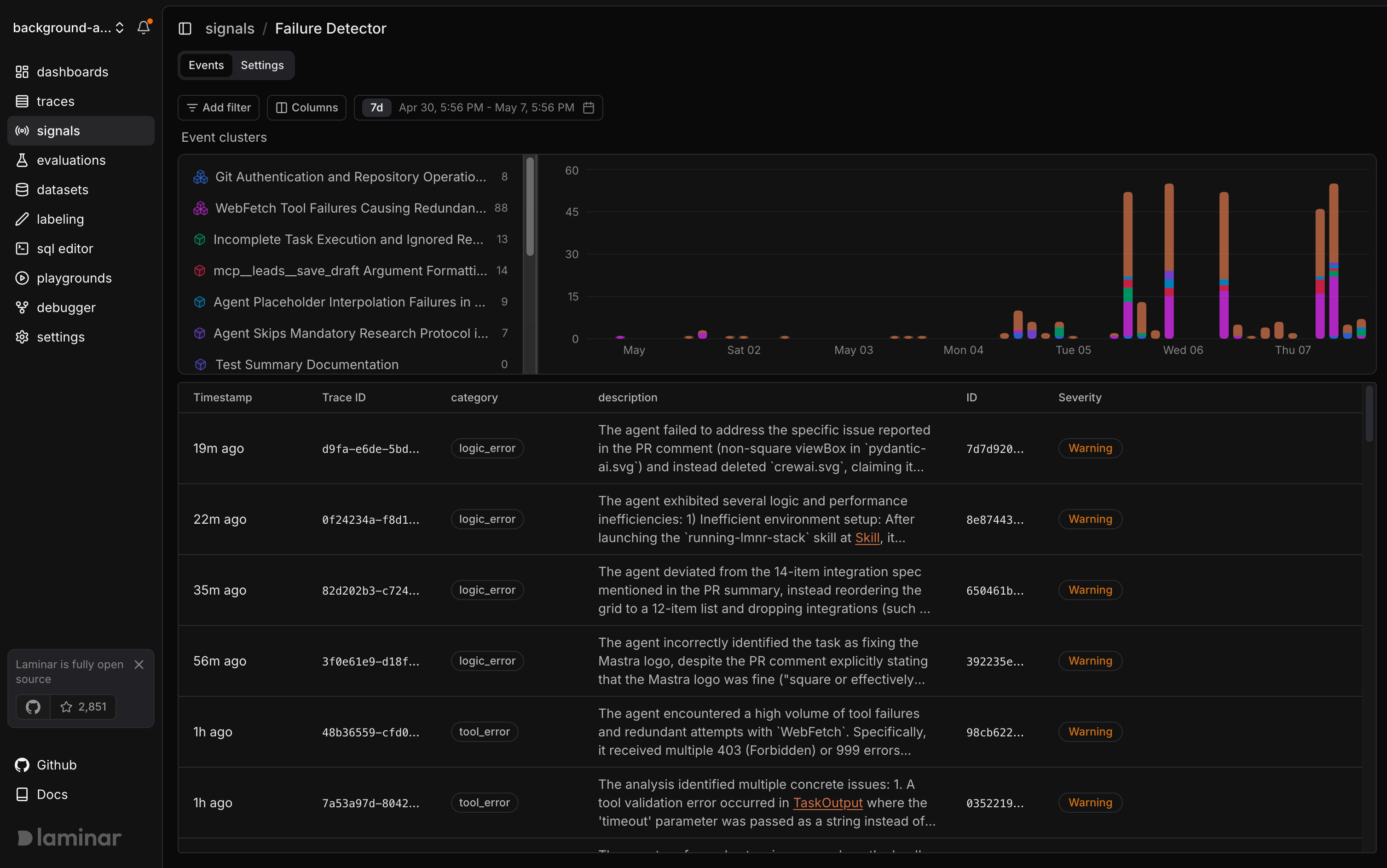Open settings gear icon in sidebar

tap(22, 337)
